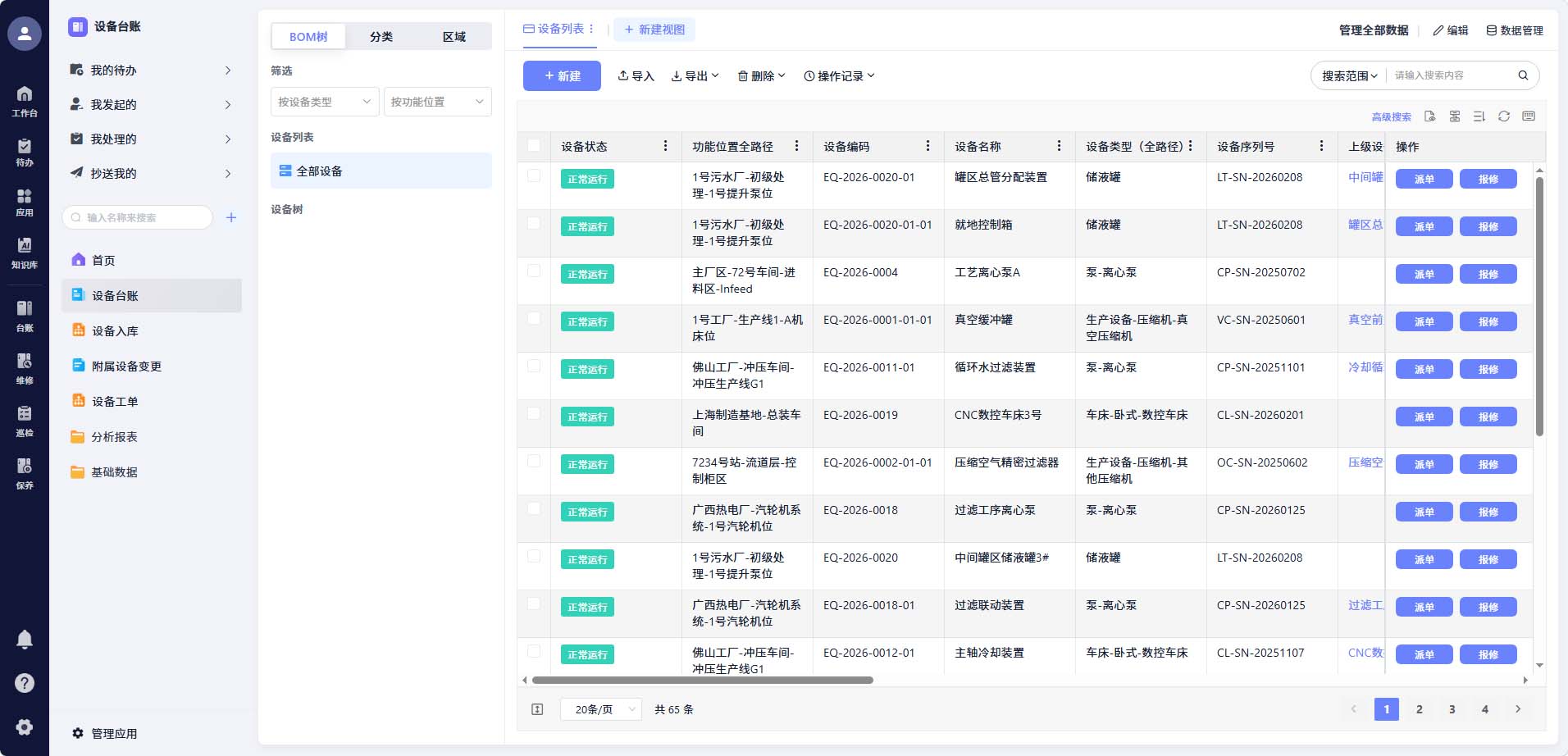Click 新建视图 button
This screenshot has height=756, width=1568.
click(x=654, y=30)
